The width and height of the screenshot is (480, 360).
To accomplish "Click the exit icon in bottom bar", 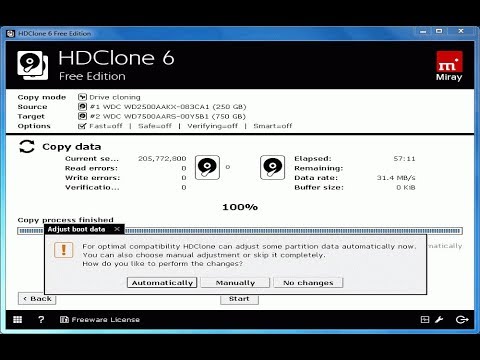I will [x=462, y=320].
